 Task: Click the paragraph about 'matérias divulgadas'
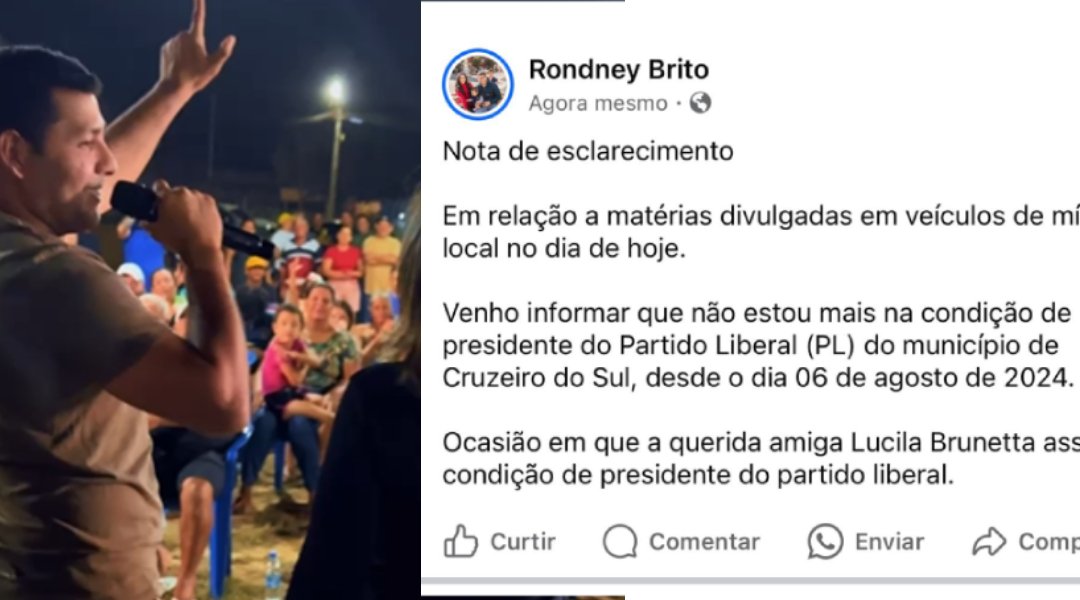pos(761,232)
